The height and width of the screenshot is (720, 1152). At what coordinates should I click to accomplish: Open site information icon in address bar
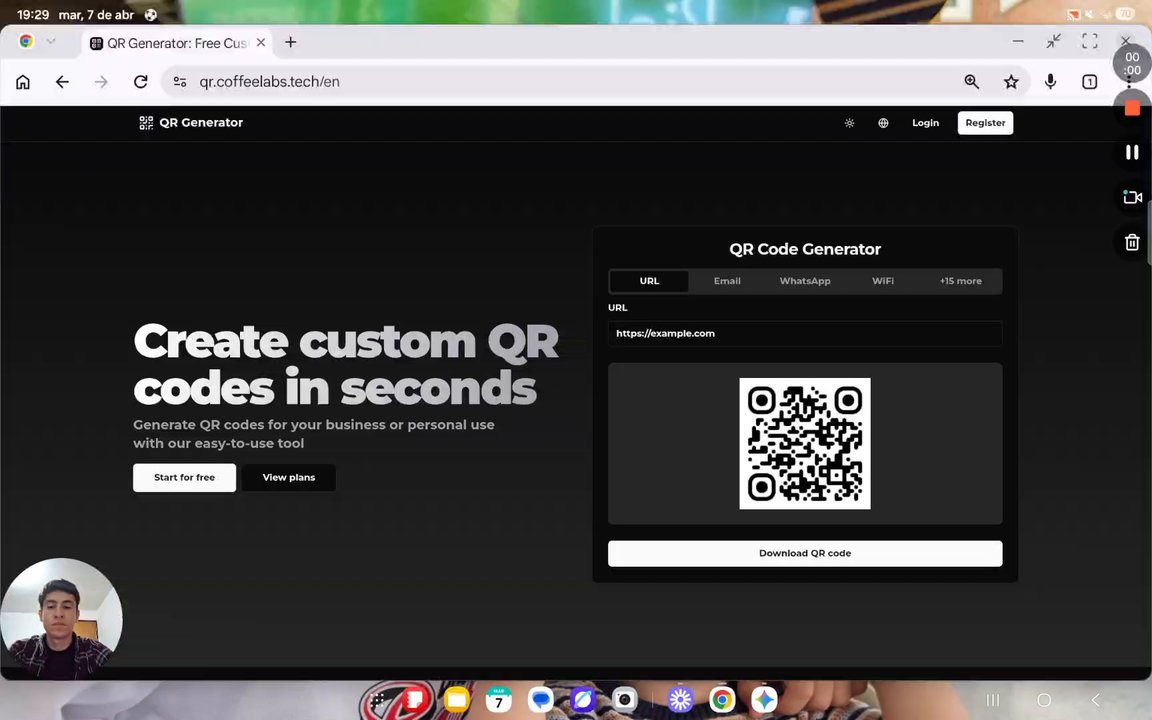[x=180, y=82]
